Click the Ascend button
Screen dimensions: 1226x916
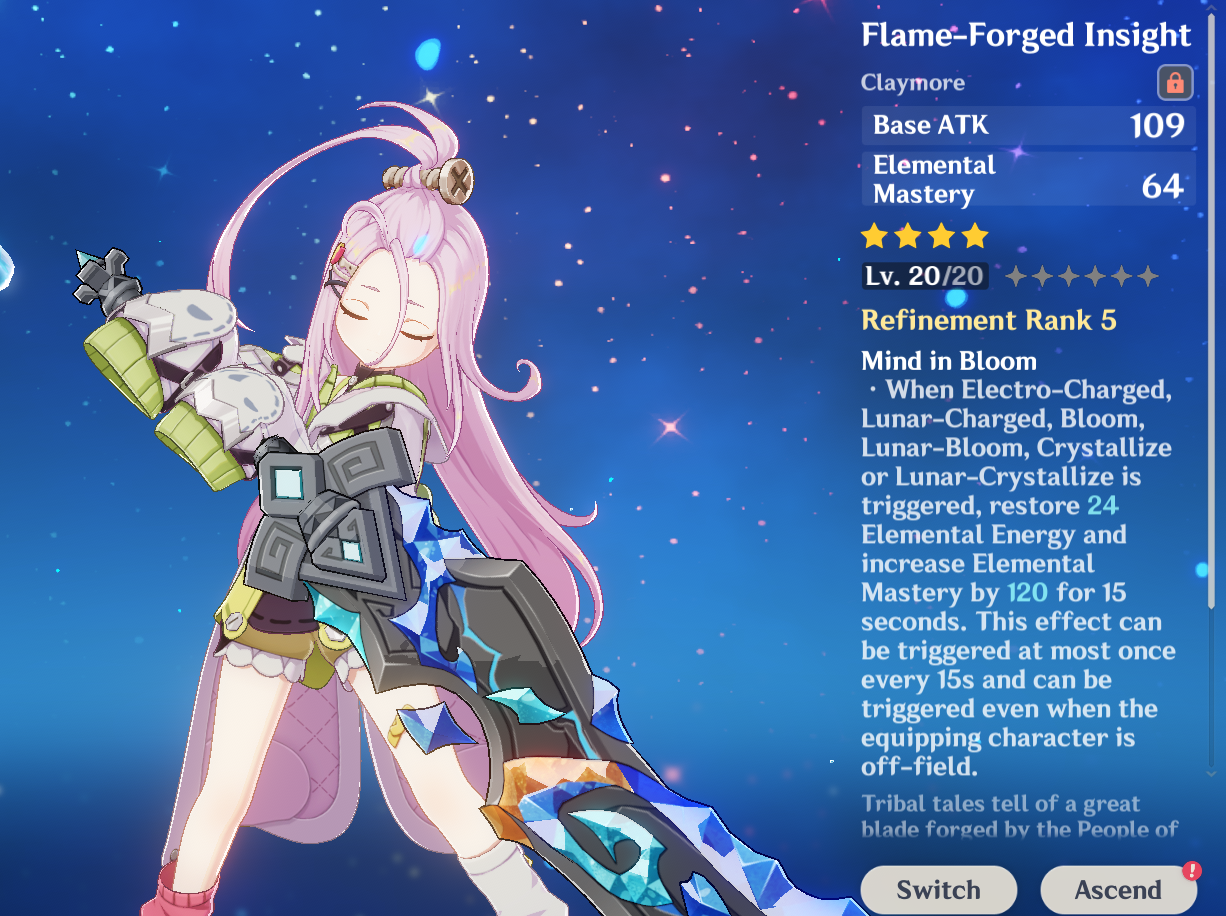pyautogui.click(x=1118, y=889)
